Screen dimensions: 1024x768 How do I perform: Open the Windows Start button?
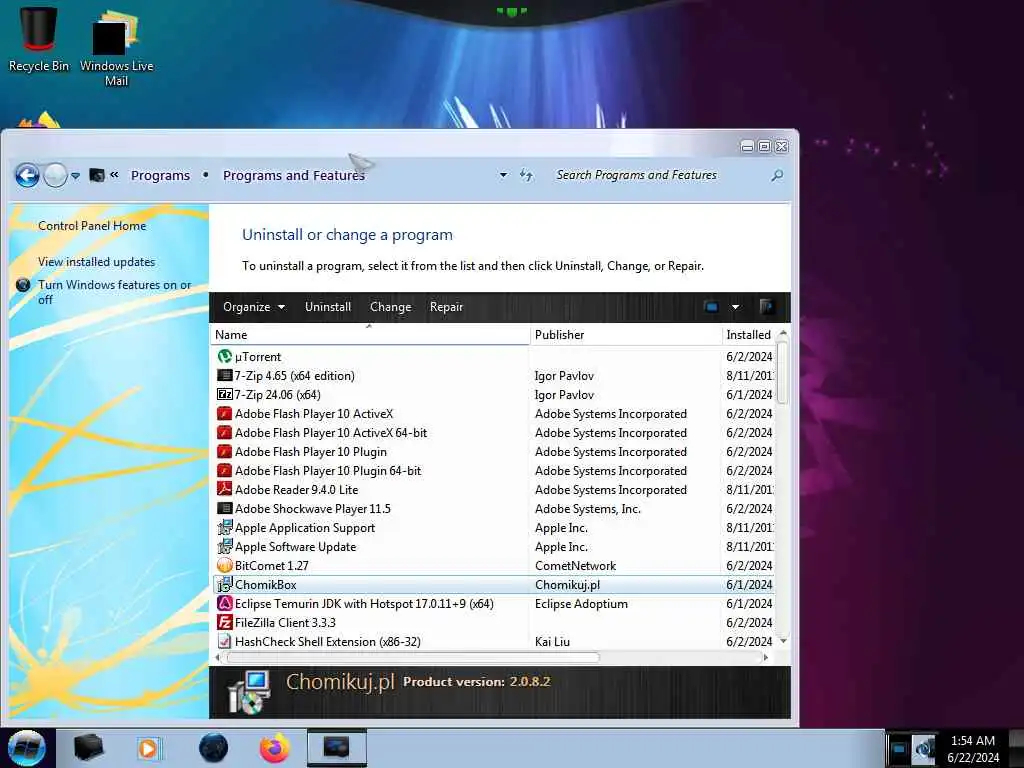click(x=26, y=748)
